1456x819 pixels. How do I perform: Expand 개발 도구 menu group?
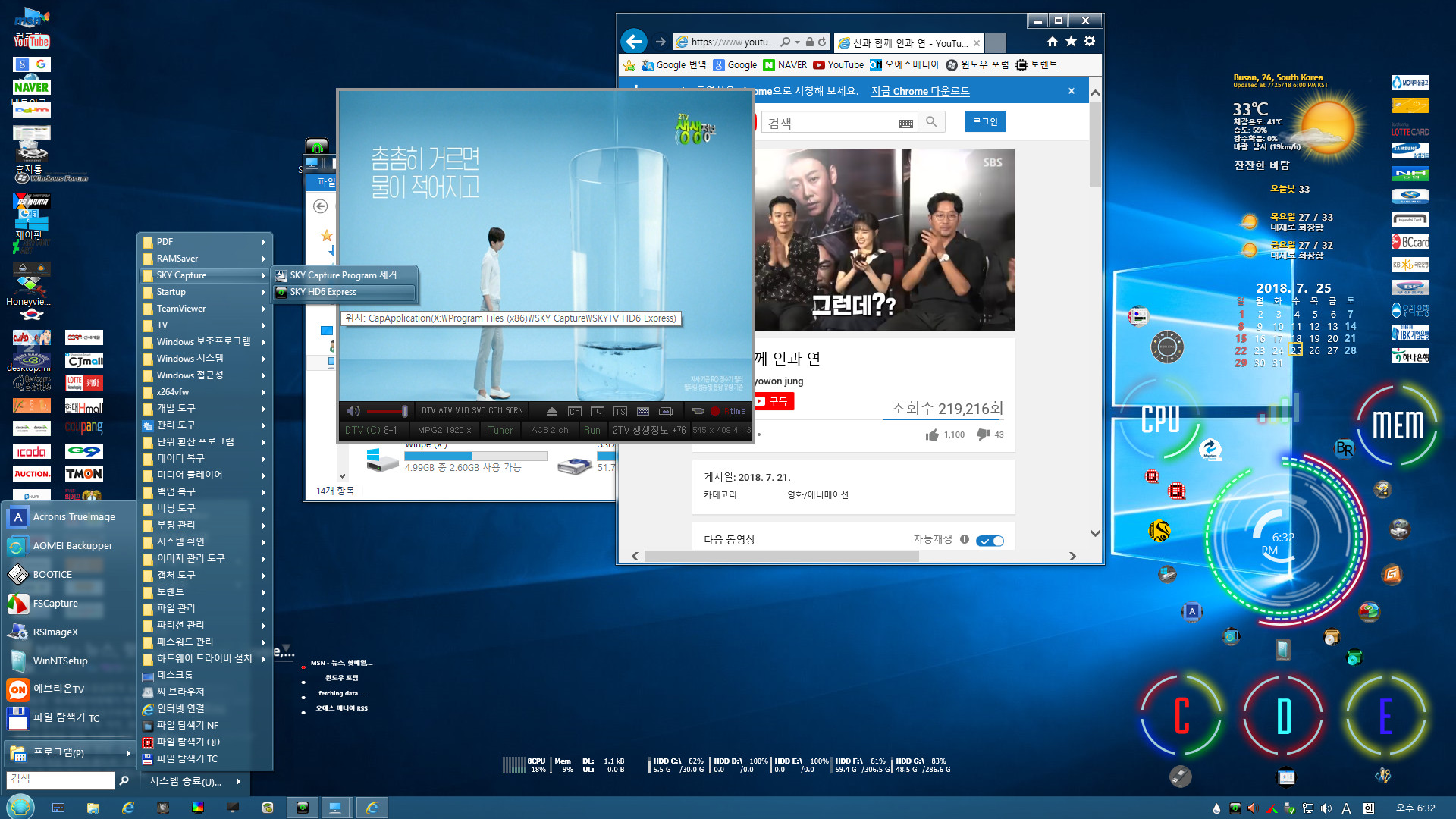(201, 407)
